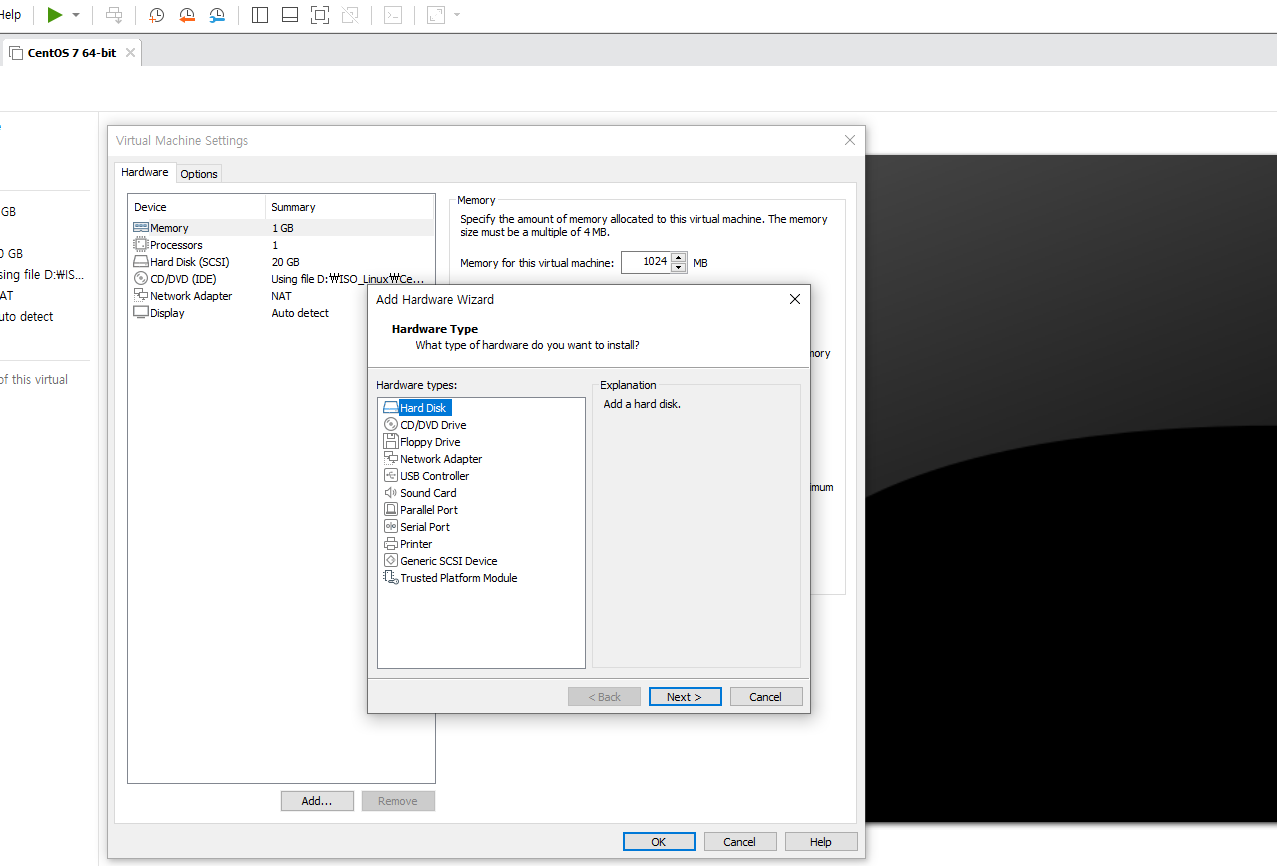The height and width of the screenshot is (866, 1277).
Task: Click the 20 GB hard disk summary
Action: pos(286,262)
